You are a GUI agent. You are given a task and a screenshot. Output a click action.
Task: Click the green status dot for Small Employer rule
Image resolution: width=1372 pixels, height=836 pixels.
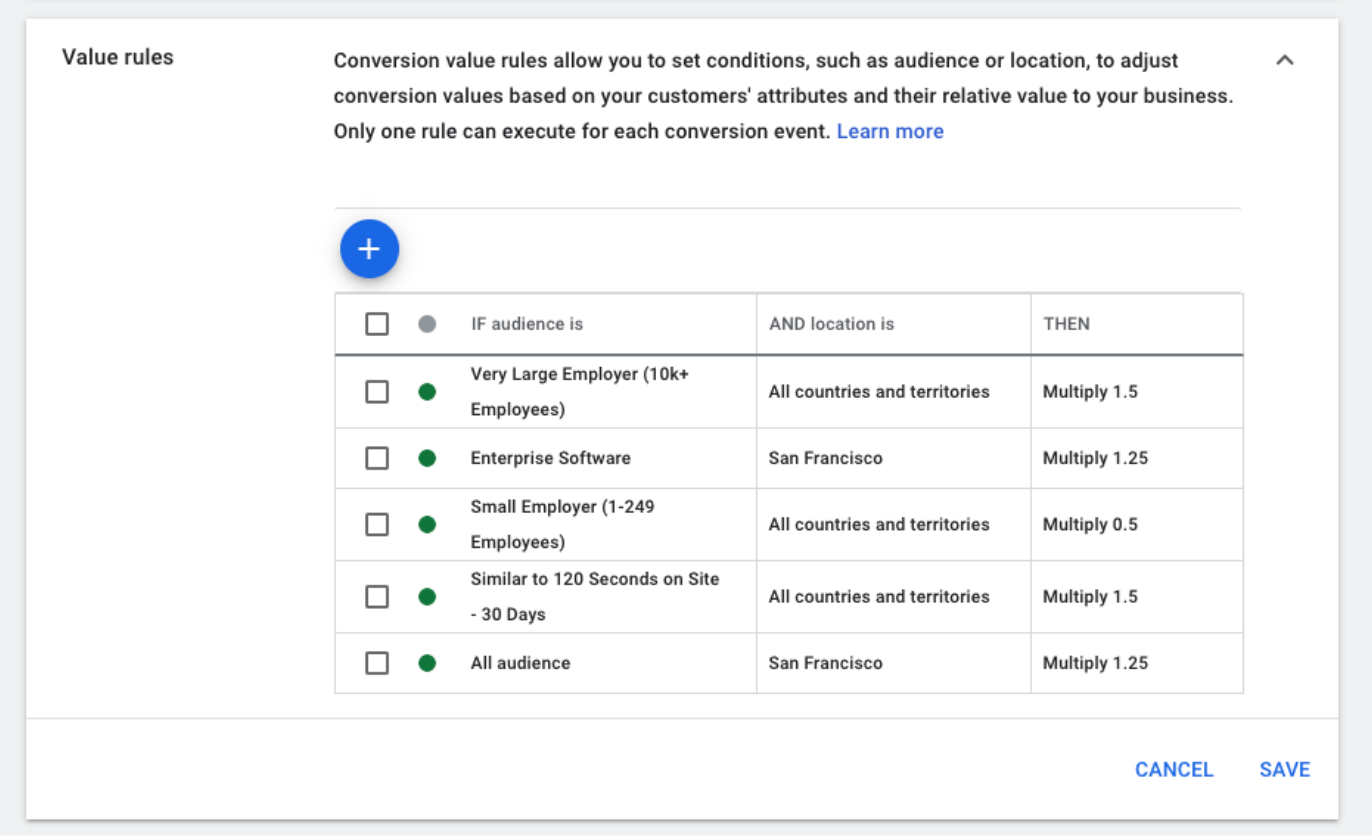point(427,524)
